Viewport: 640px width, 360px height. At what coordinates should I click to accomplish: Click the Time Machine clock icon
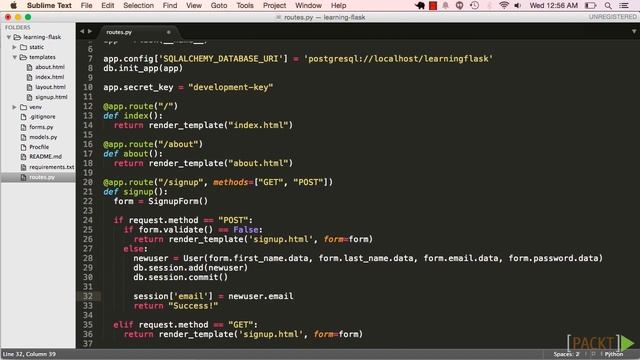point(474,5)
